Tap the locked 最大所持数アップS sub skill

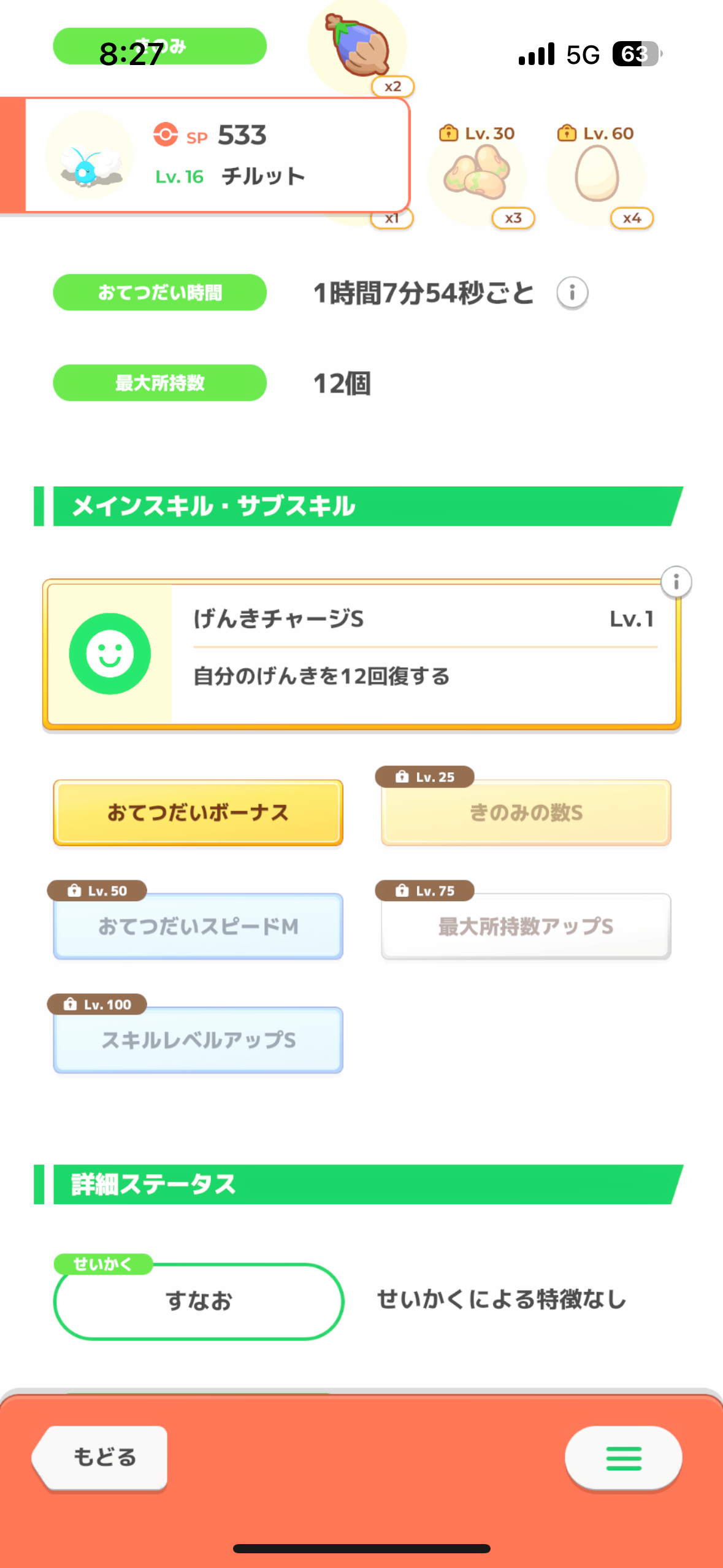click(x=526, y=926)
